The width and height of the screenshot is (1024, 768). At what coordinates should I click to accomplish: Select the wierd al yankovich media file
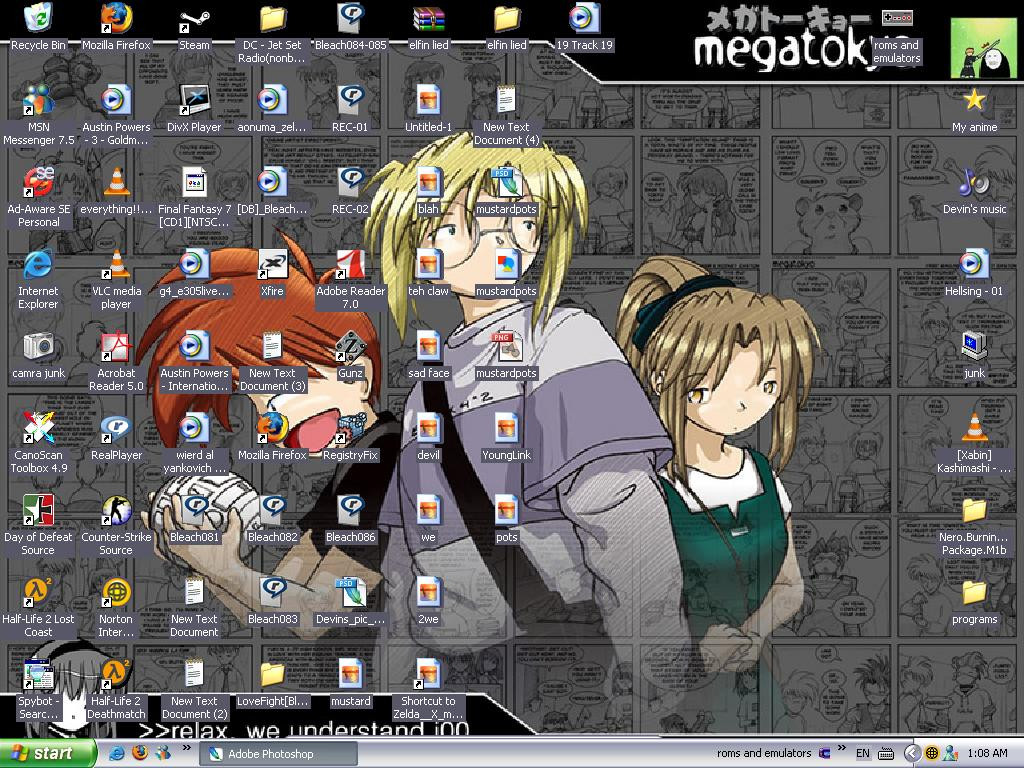click(x=194, y=428)
